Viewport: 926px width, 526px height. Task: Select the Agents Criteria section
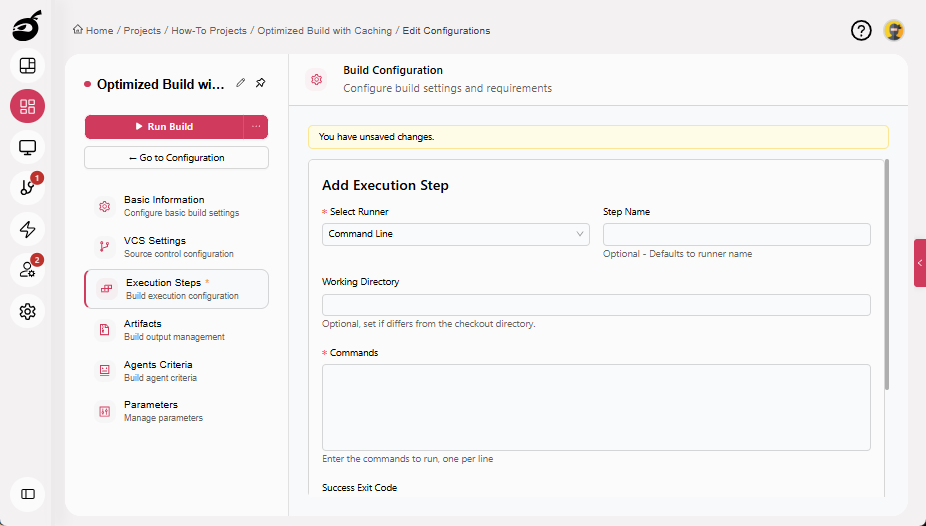(176, 370)
